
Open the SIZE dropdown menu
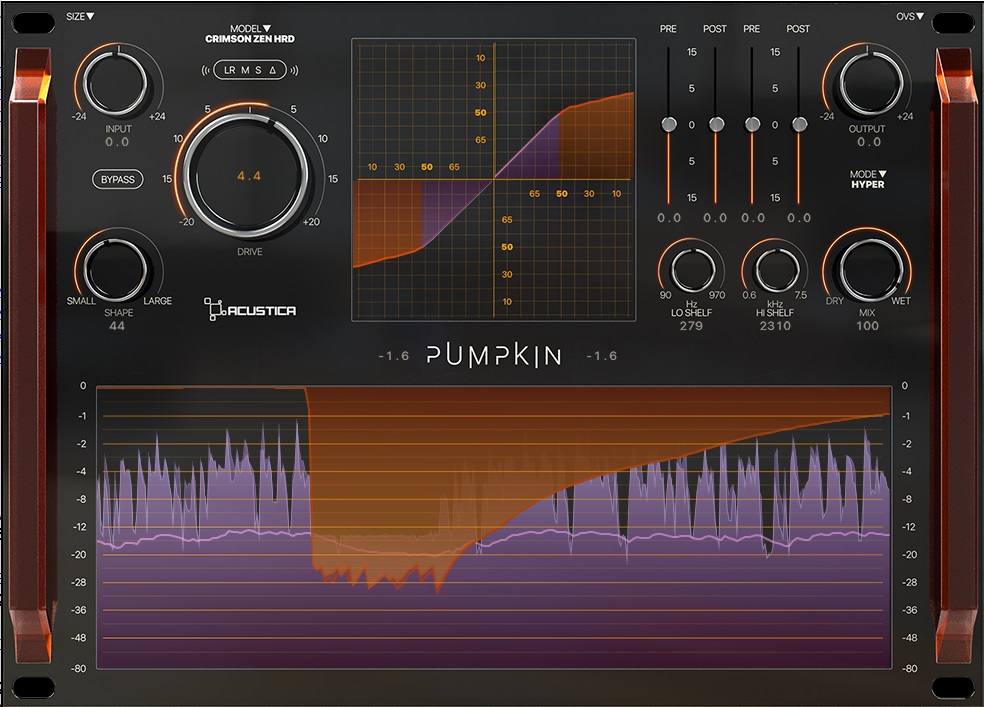80,16
